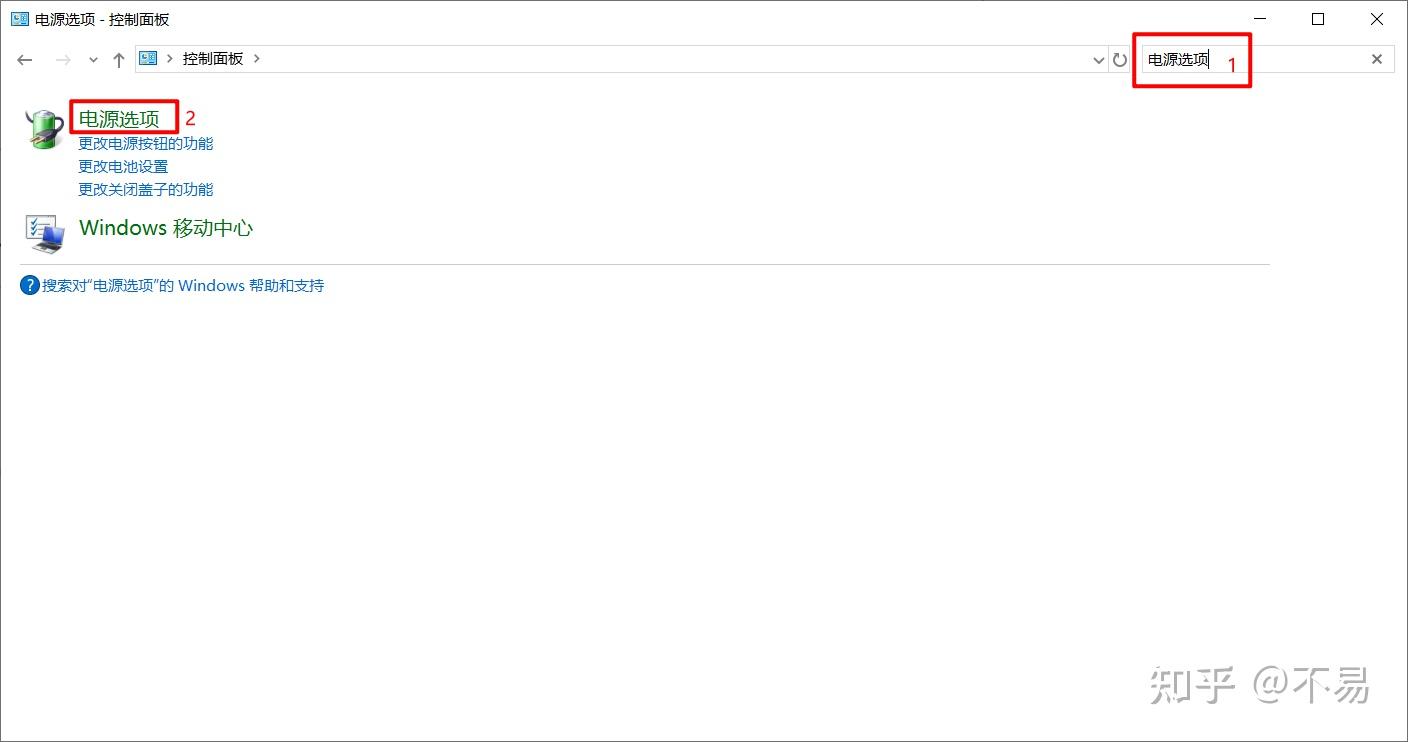Open the 电源选项 heading link
1408x742 pixels.
coord(119,119)
